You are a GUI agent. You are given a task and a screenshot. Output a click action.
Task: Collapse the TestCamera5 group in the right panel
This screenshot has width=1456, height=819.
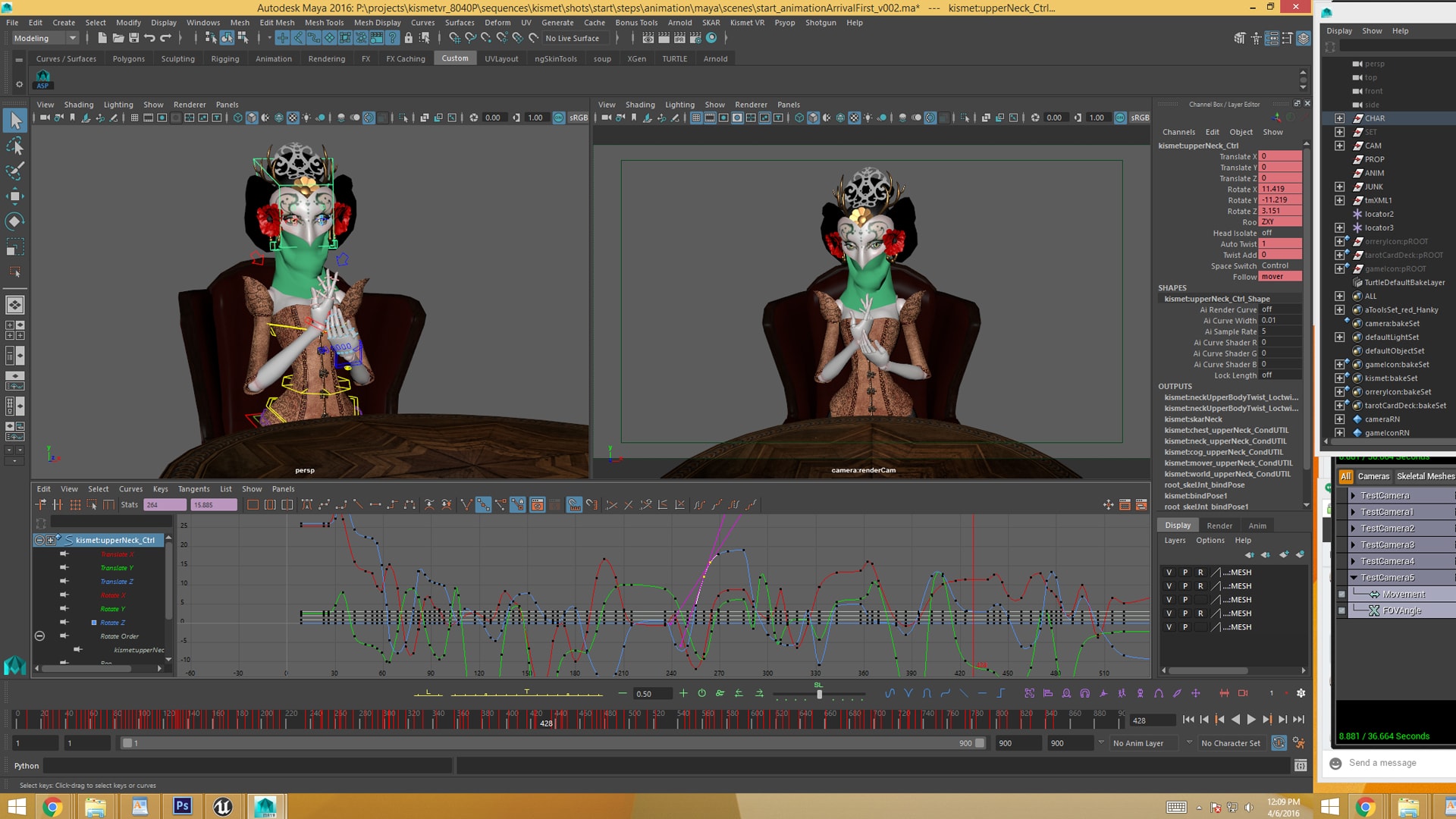click(1354, 577)
